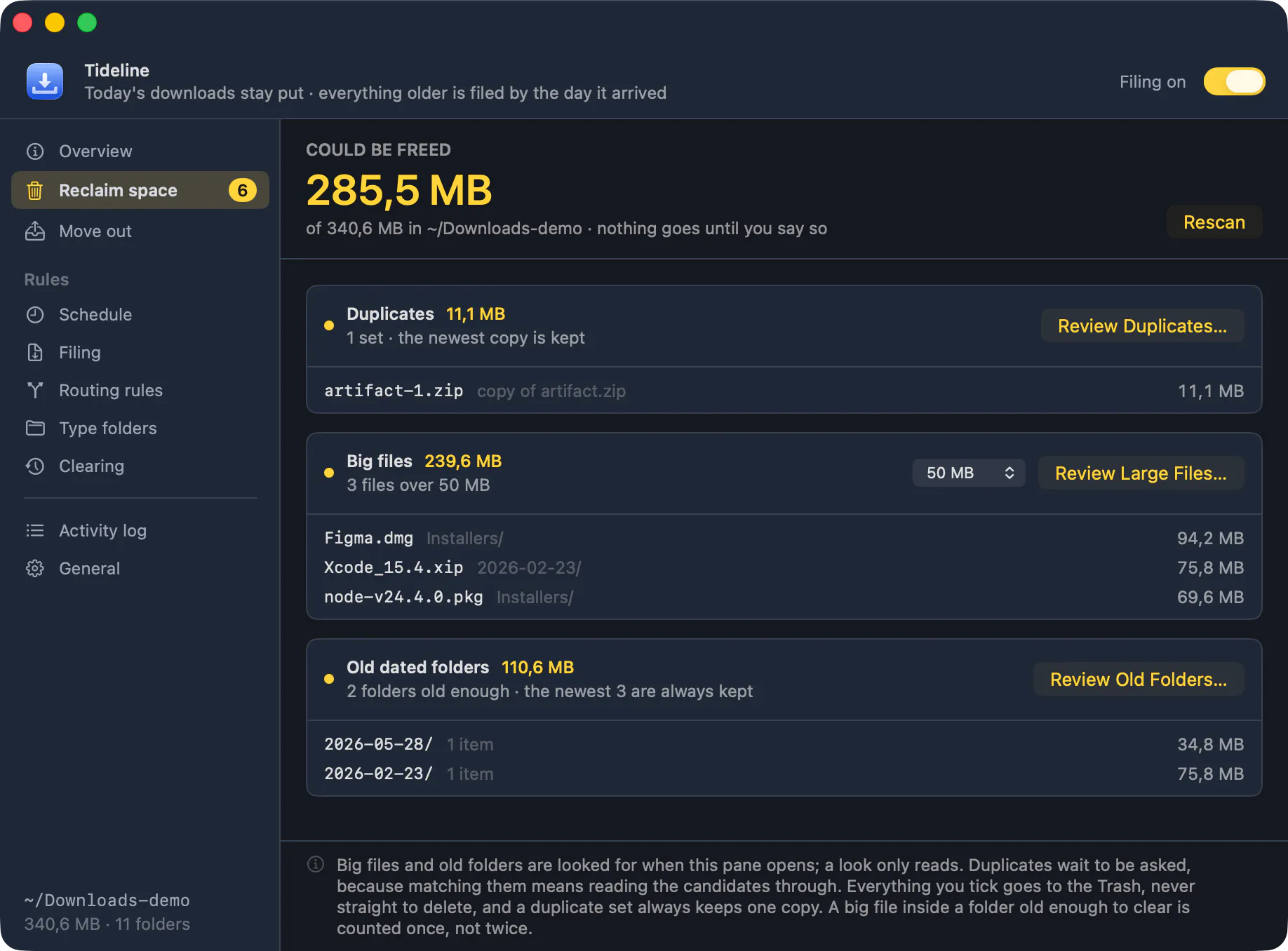Open the Filing rules pane

point(140,353)
